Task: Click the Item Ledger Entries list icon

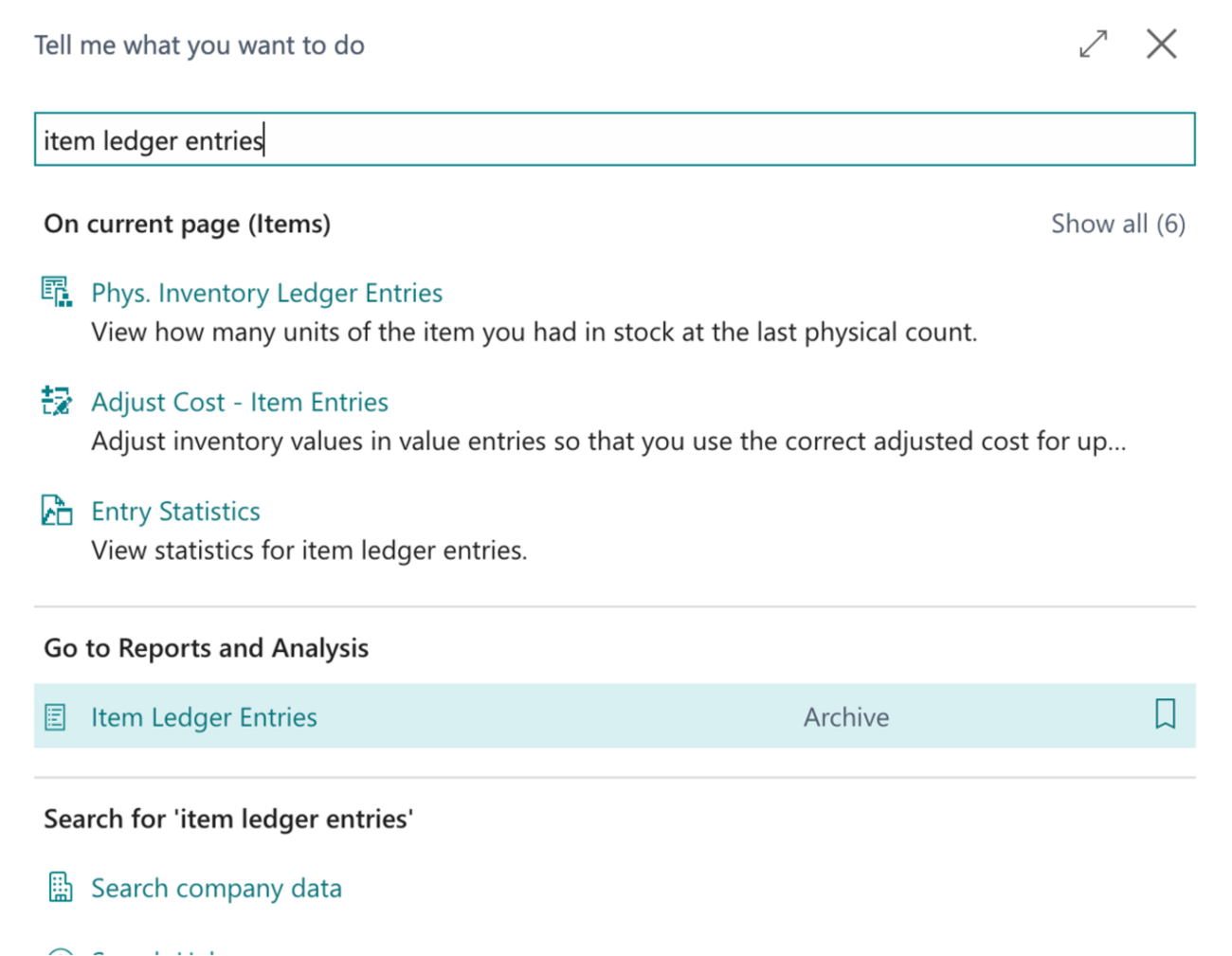Action: 56,717
